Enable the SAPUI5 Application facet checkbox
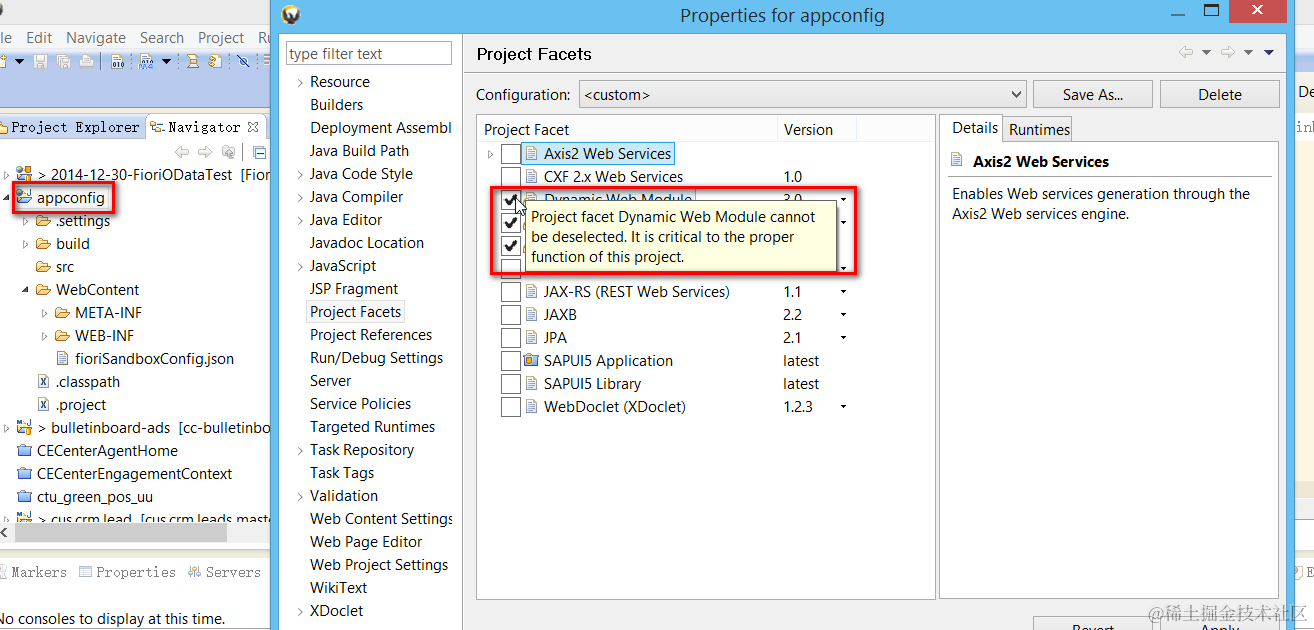The width and height of the screenshot is (1314, 630). (510, 361)
